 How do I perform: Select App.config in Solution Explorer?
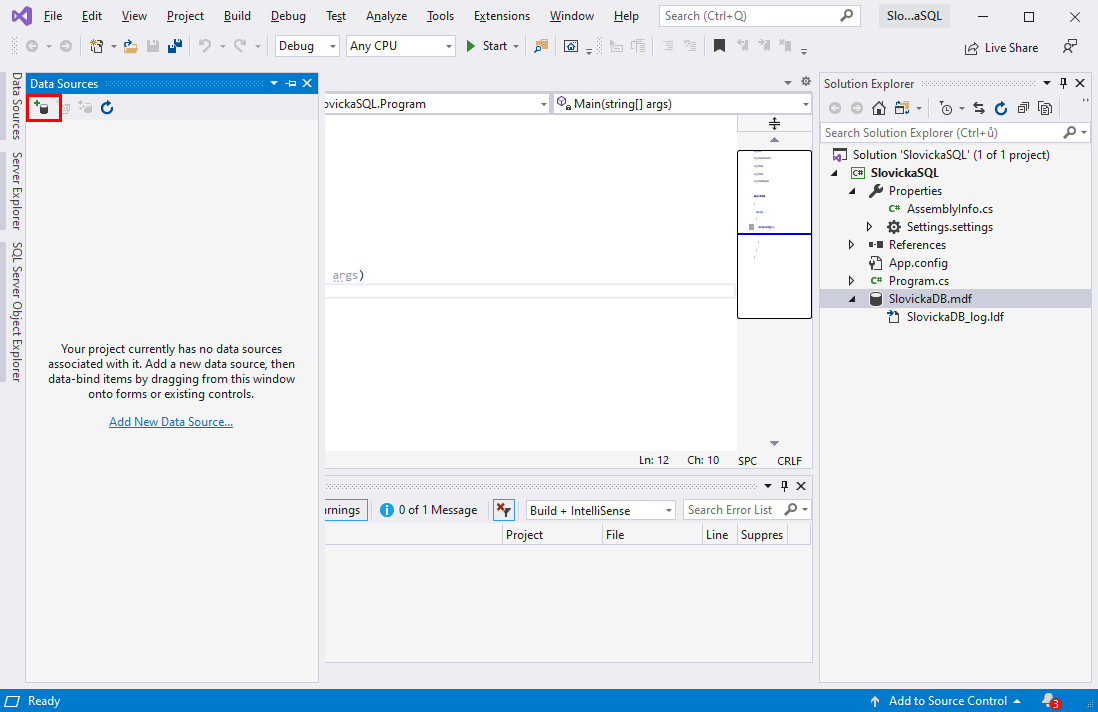[x=917, y=263]
